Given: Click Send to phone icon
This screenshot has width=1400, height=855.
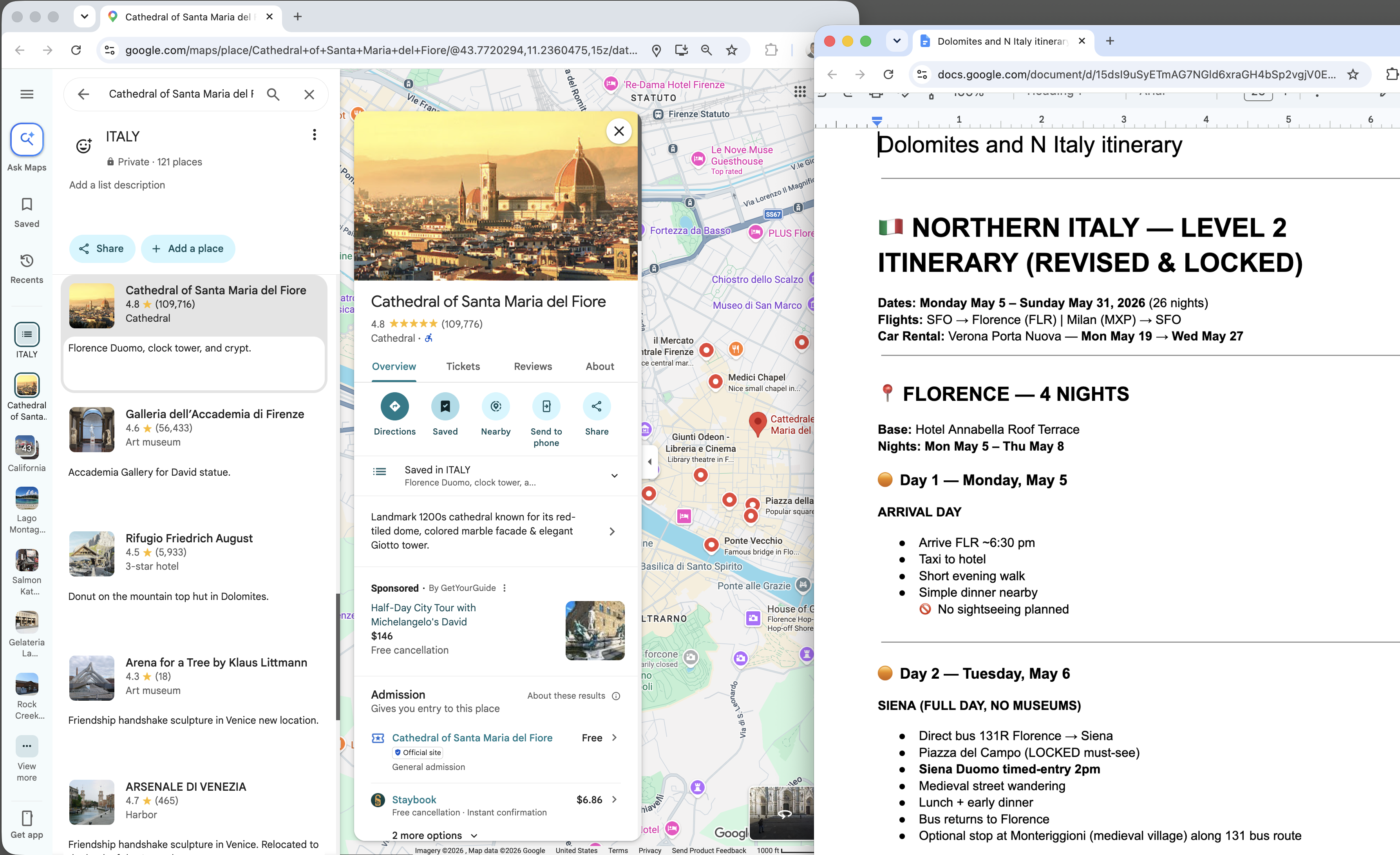Looking at the screenshot, I should click(546, 406).
